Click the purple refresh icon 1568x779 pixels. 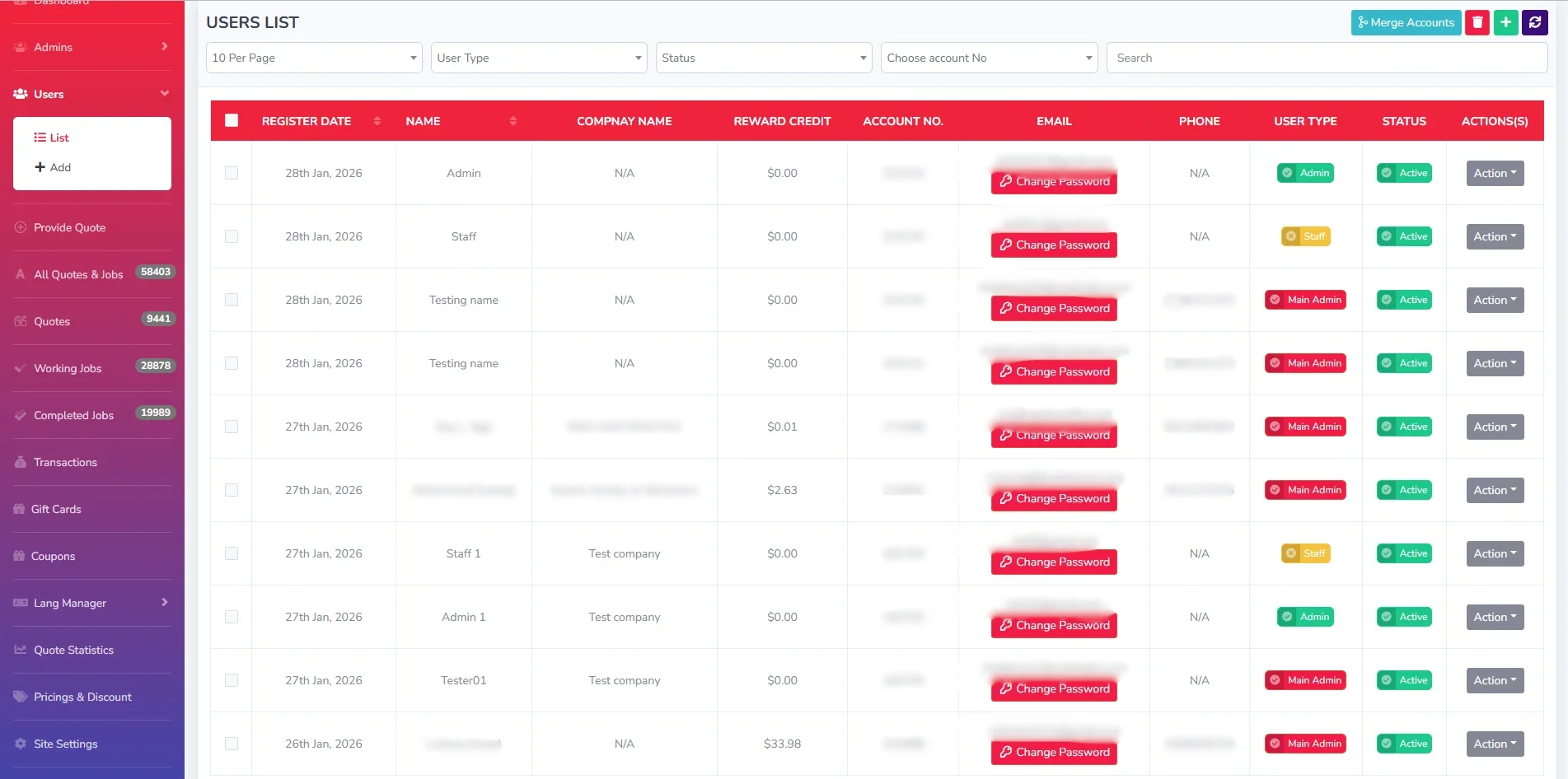click(1534, 22)
